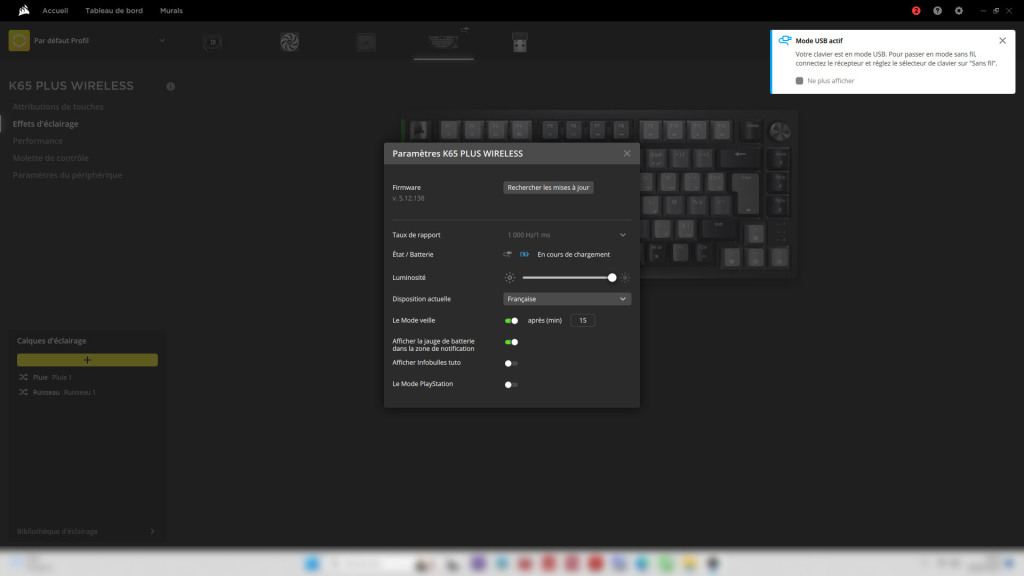This screenshot has height=576, width=1024.
Task: Close the Paramètres K65 PLUS WIRELESS dialog
Action: 627,153
